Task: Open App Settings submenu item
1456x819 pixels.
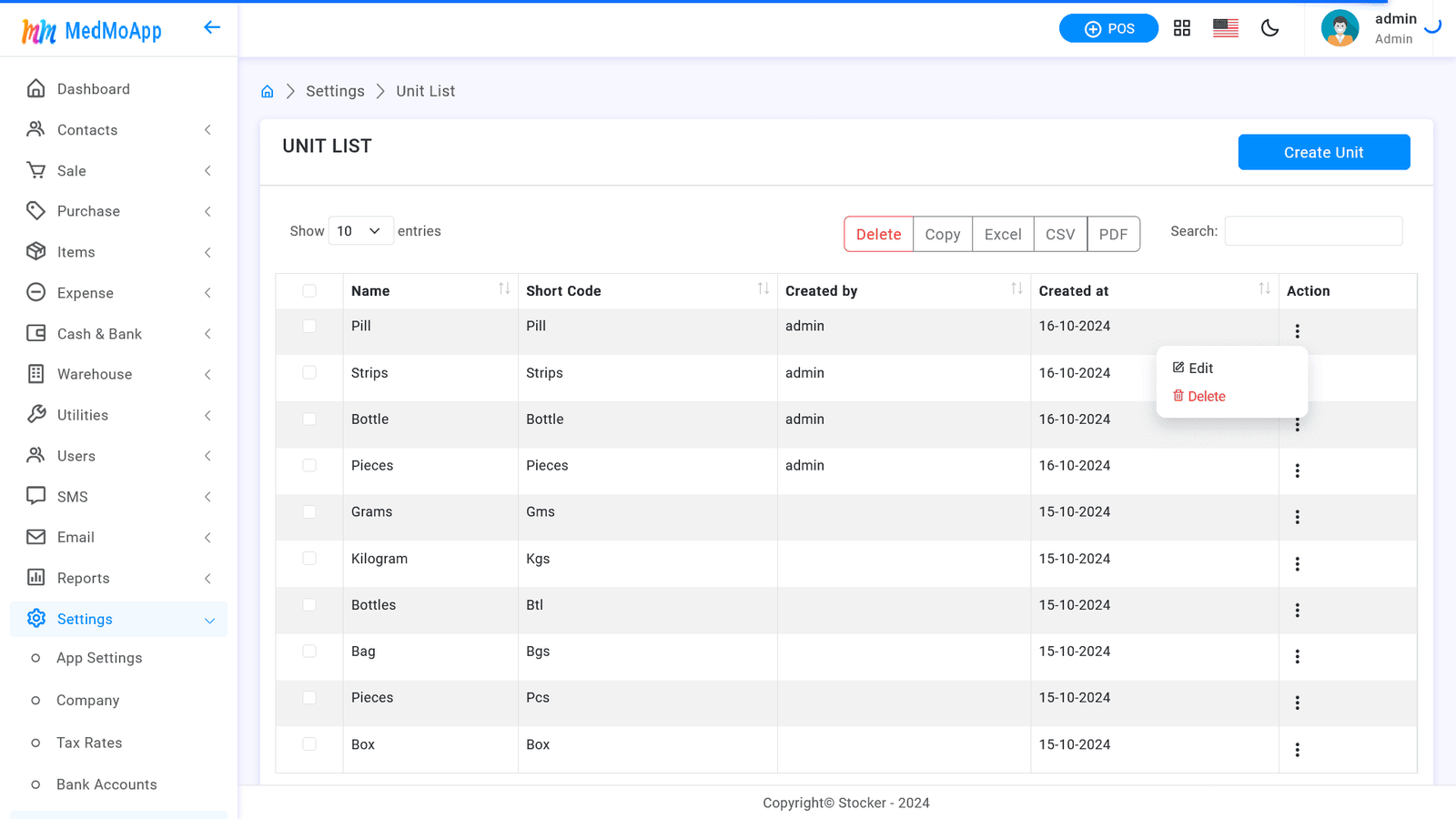Action: (99, 658)
